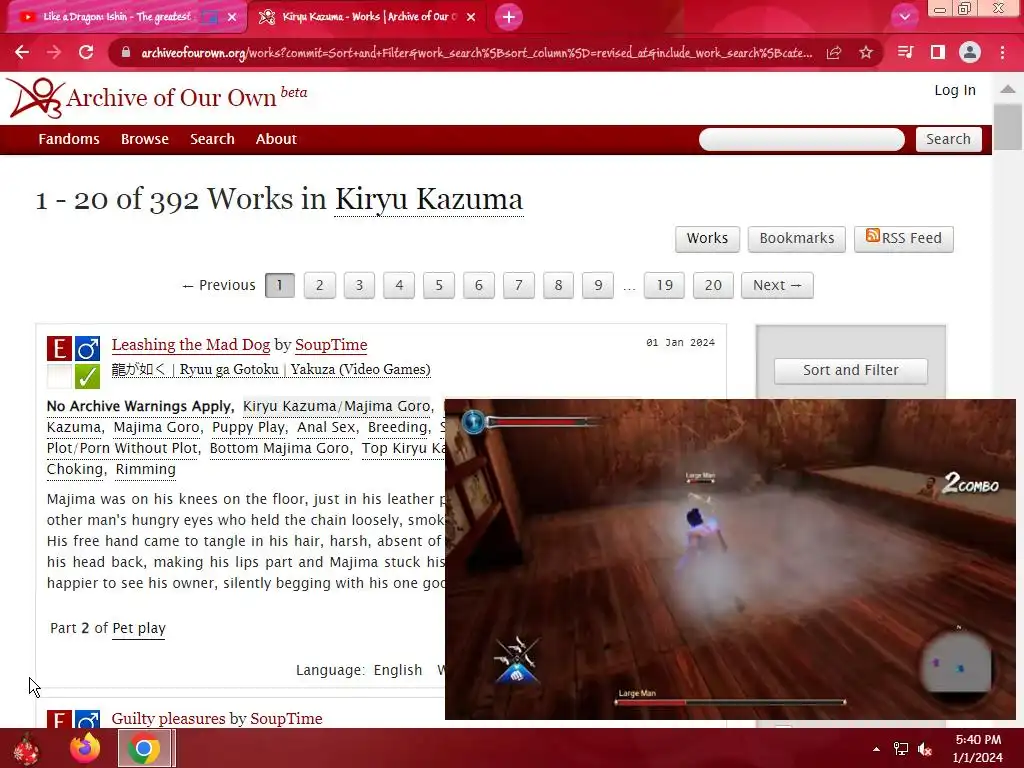The width and height of the screenshot is (1024, 768).
Task: Jump to results page 19
Action: 664,285
